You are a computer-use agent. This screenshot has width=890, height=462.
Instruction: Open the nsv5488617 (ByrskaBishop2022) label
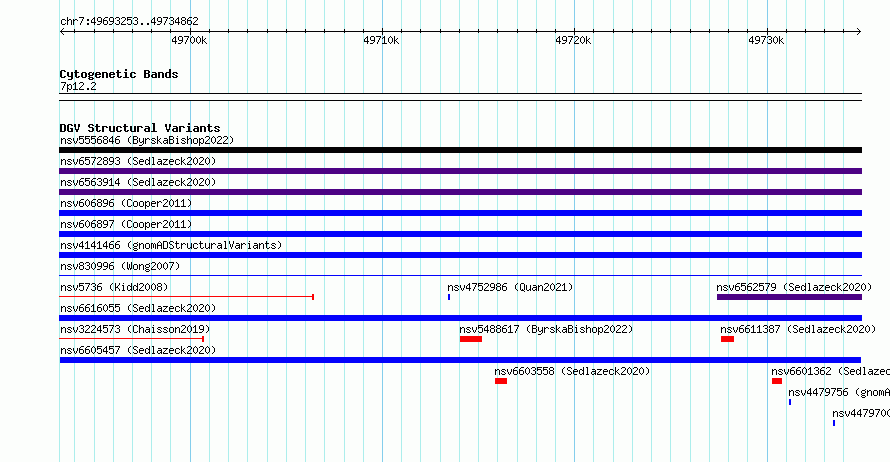(x=546, y=329)
